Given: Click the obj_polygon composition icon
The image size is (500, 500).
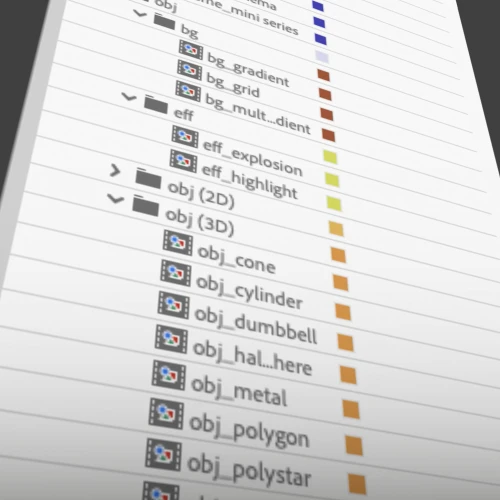Looking at the screenshot, I should coord(166,414).
